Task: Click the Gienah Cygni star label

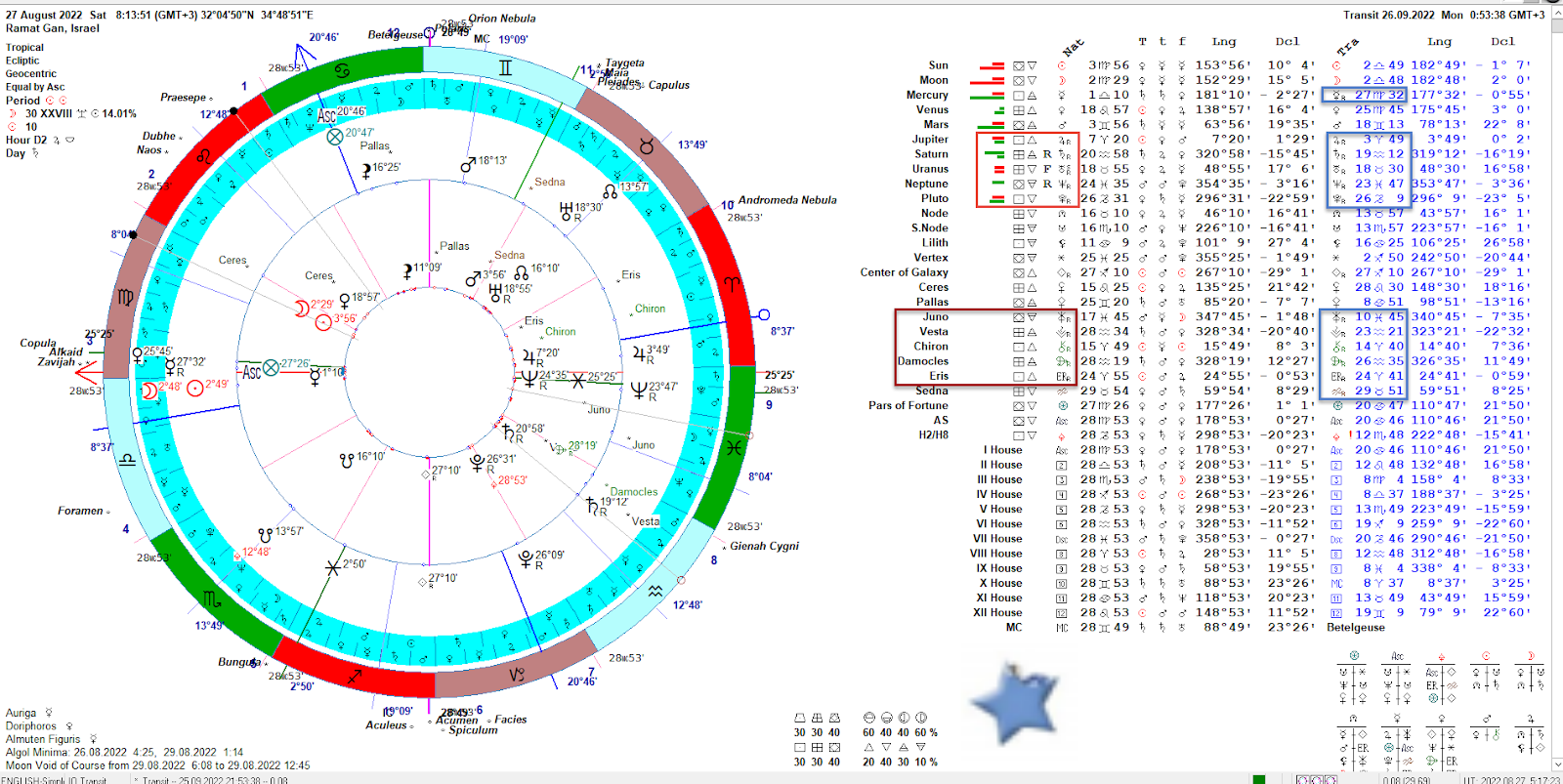Action: [x=764, y=546]
